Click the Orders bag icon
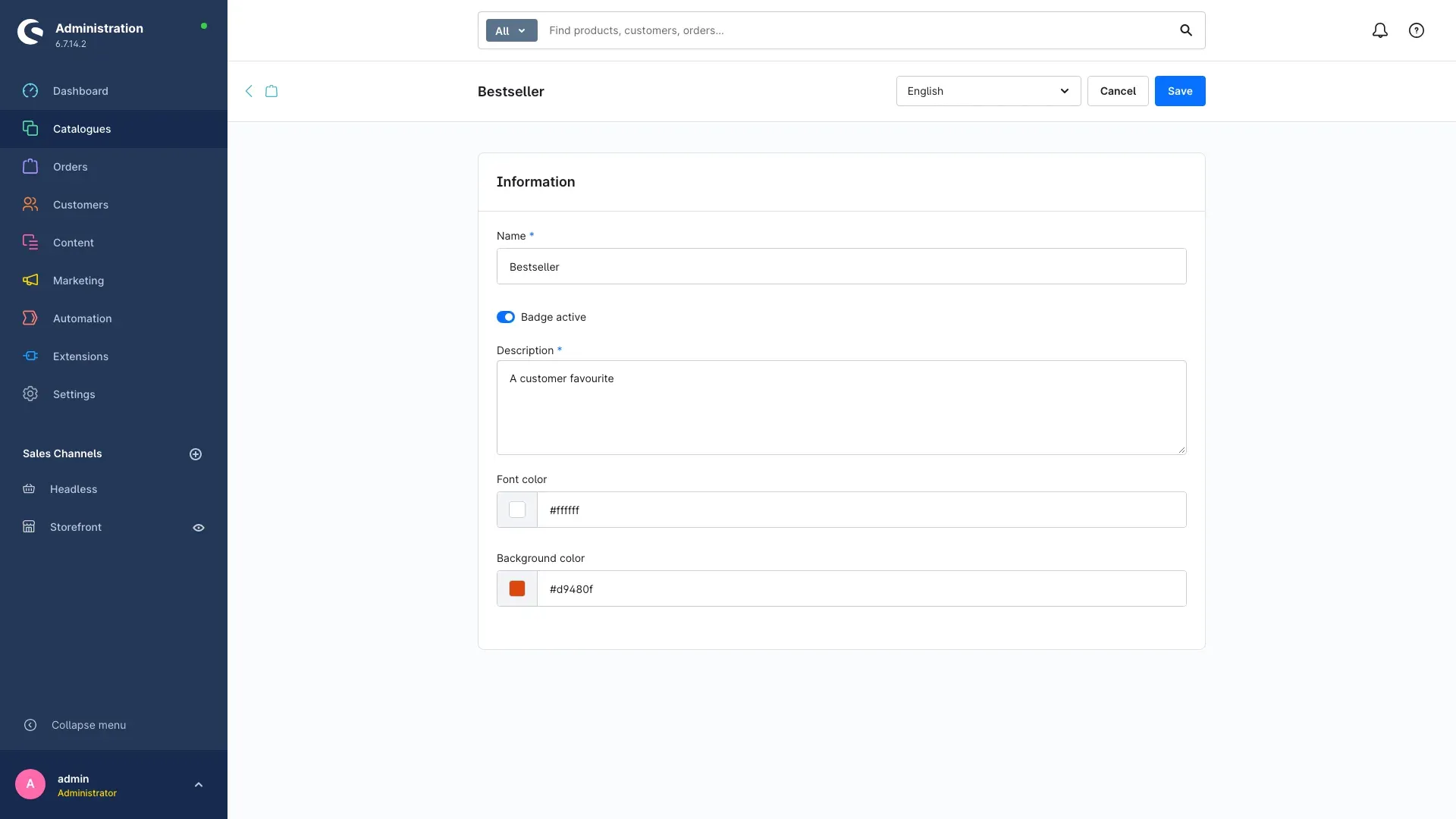Viewport: 1456px width, 819px height. 30,167
